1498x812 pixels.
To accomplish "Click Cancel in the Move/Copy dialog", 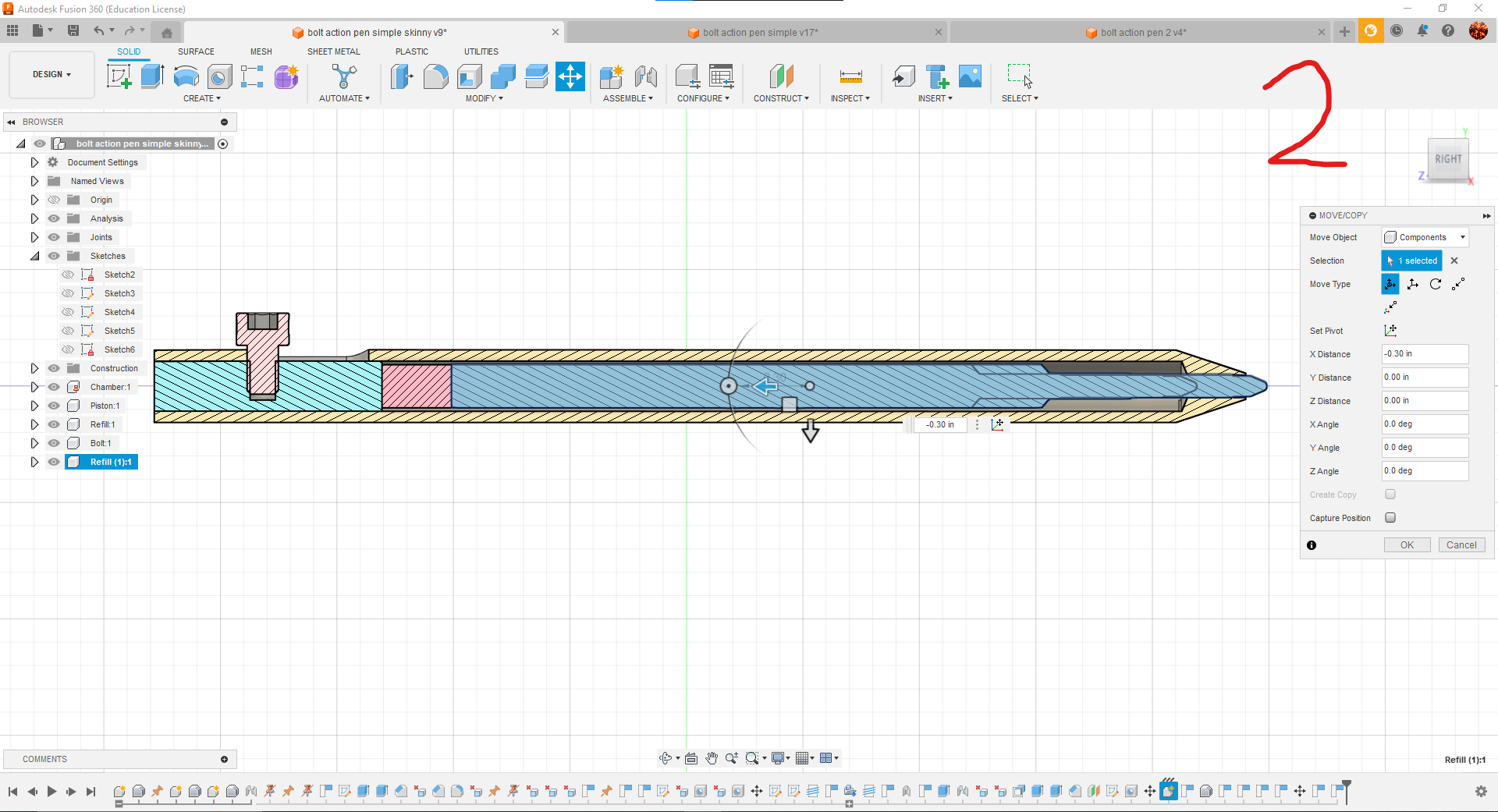I will [x=1461, y=544].
